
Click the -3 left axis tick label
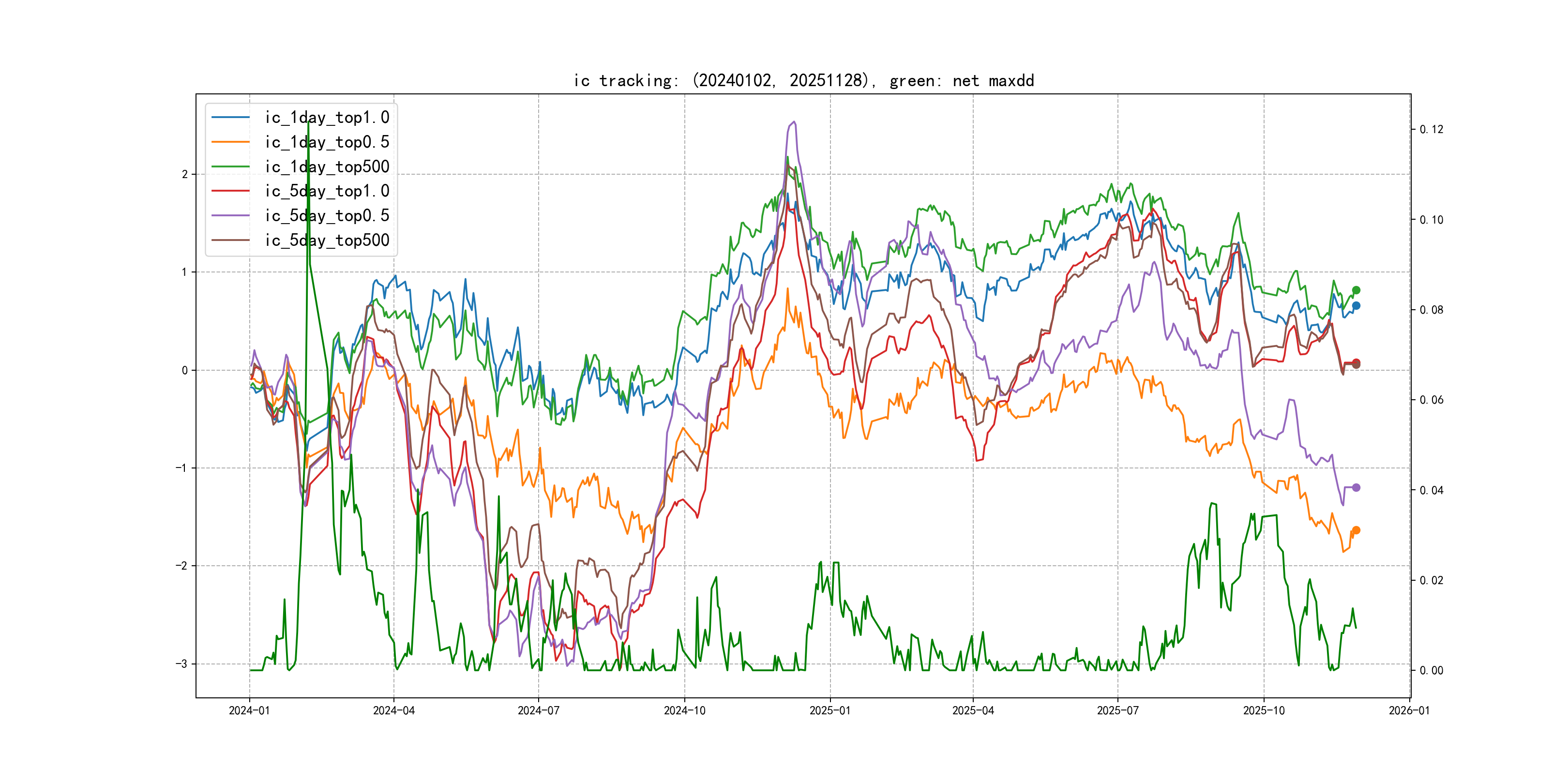pyautogui.click(x=181, y=663)
